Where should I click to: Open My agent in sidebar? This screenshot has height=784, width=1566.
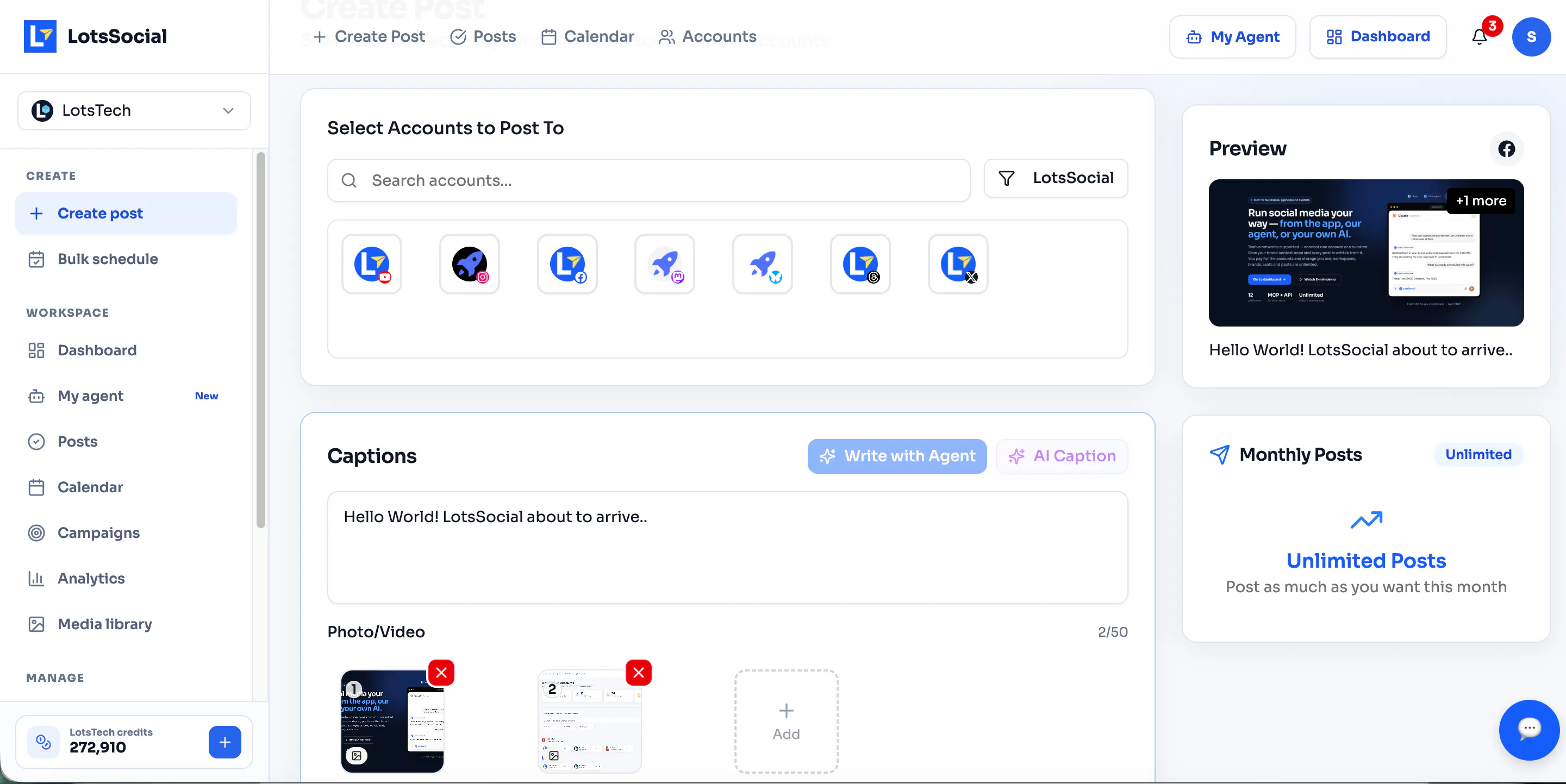click(126, 396)
